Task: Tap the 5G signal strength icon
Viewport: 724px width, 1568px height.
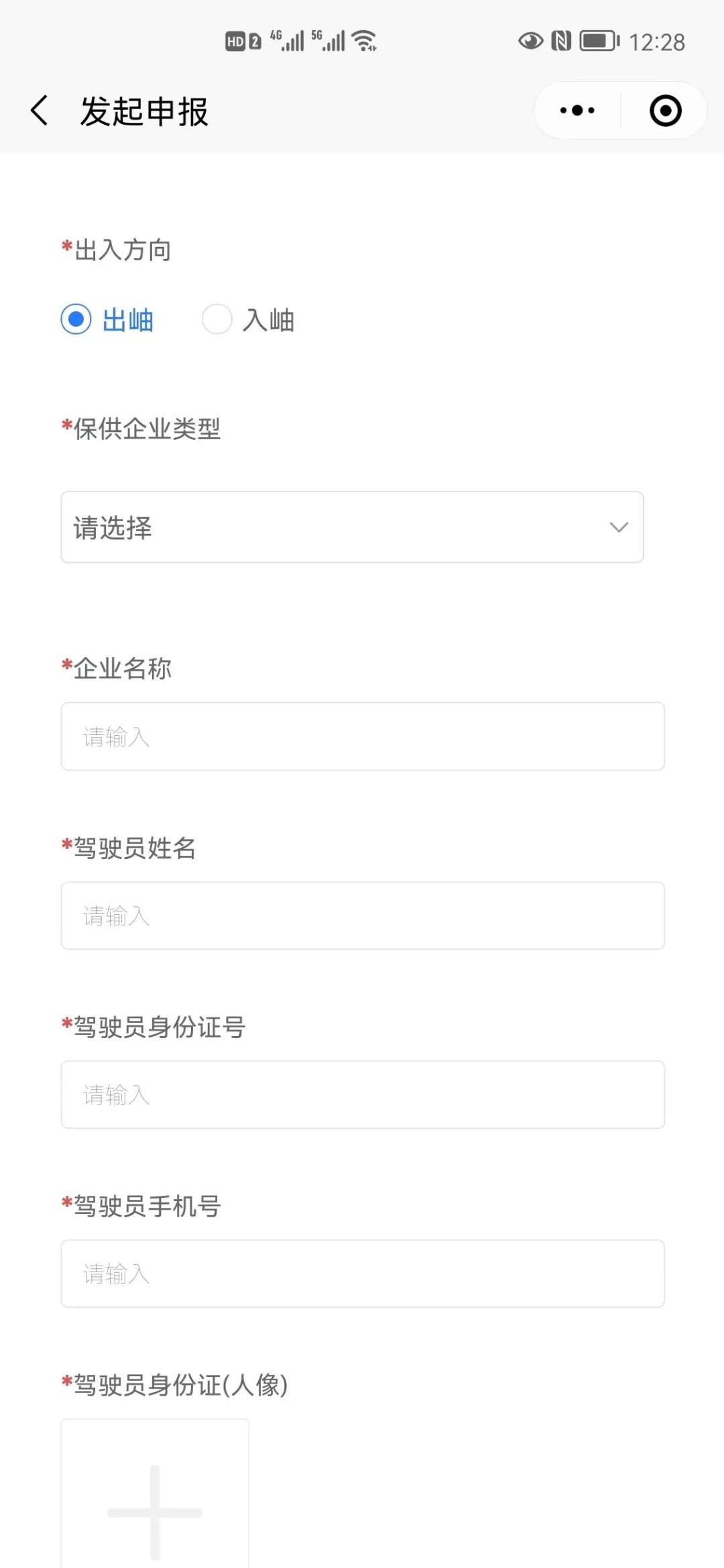Action: pos(328,41)
